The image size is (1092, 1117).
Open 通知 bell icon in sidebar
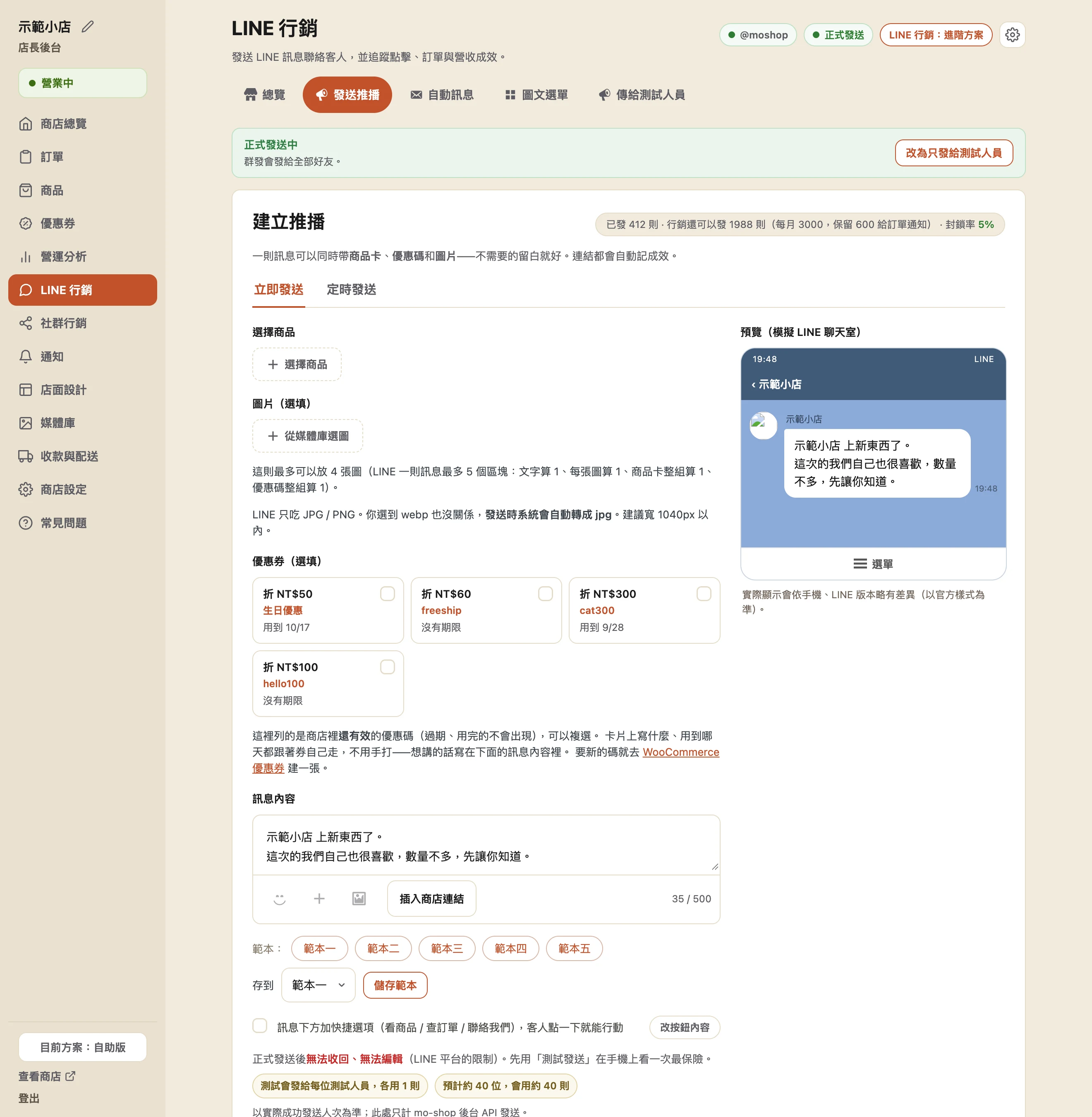[25, 357]
